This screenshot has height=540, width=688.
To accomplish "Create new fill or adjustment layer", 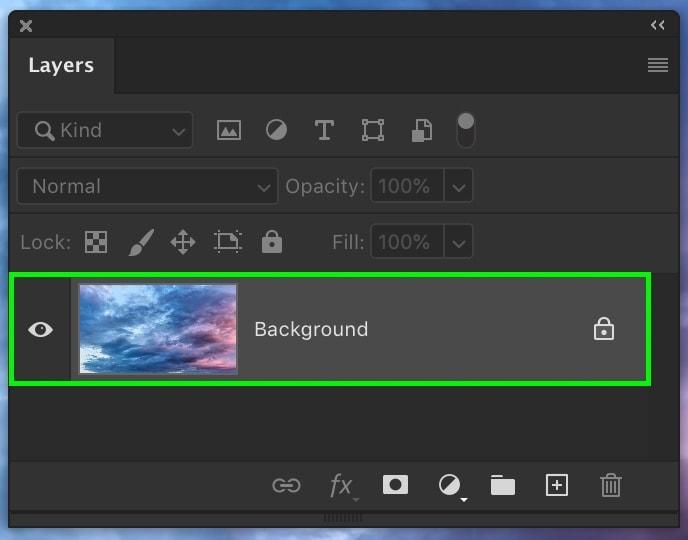I will [x=450, y=485].
